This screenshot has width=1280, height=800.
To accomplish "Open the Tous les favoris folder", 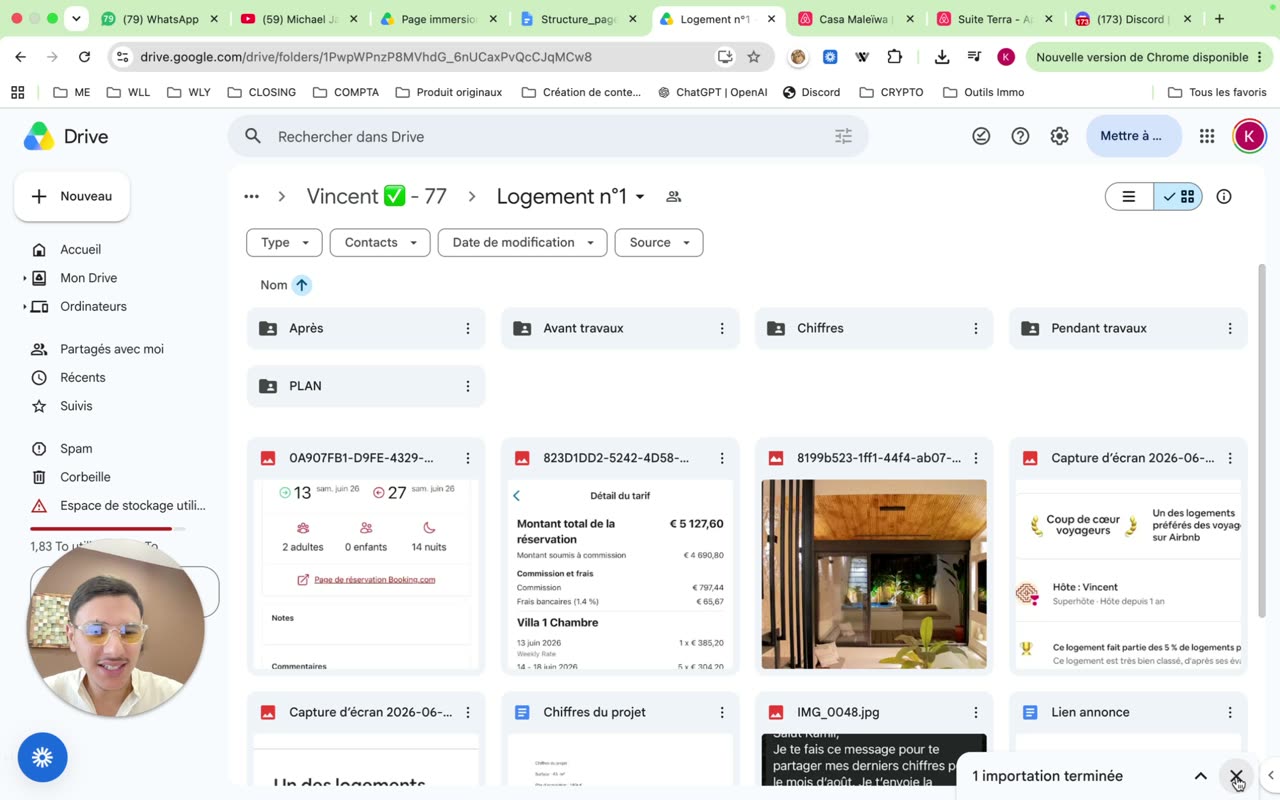I will [x=1217, y=92].
